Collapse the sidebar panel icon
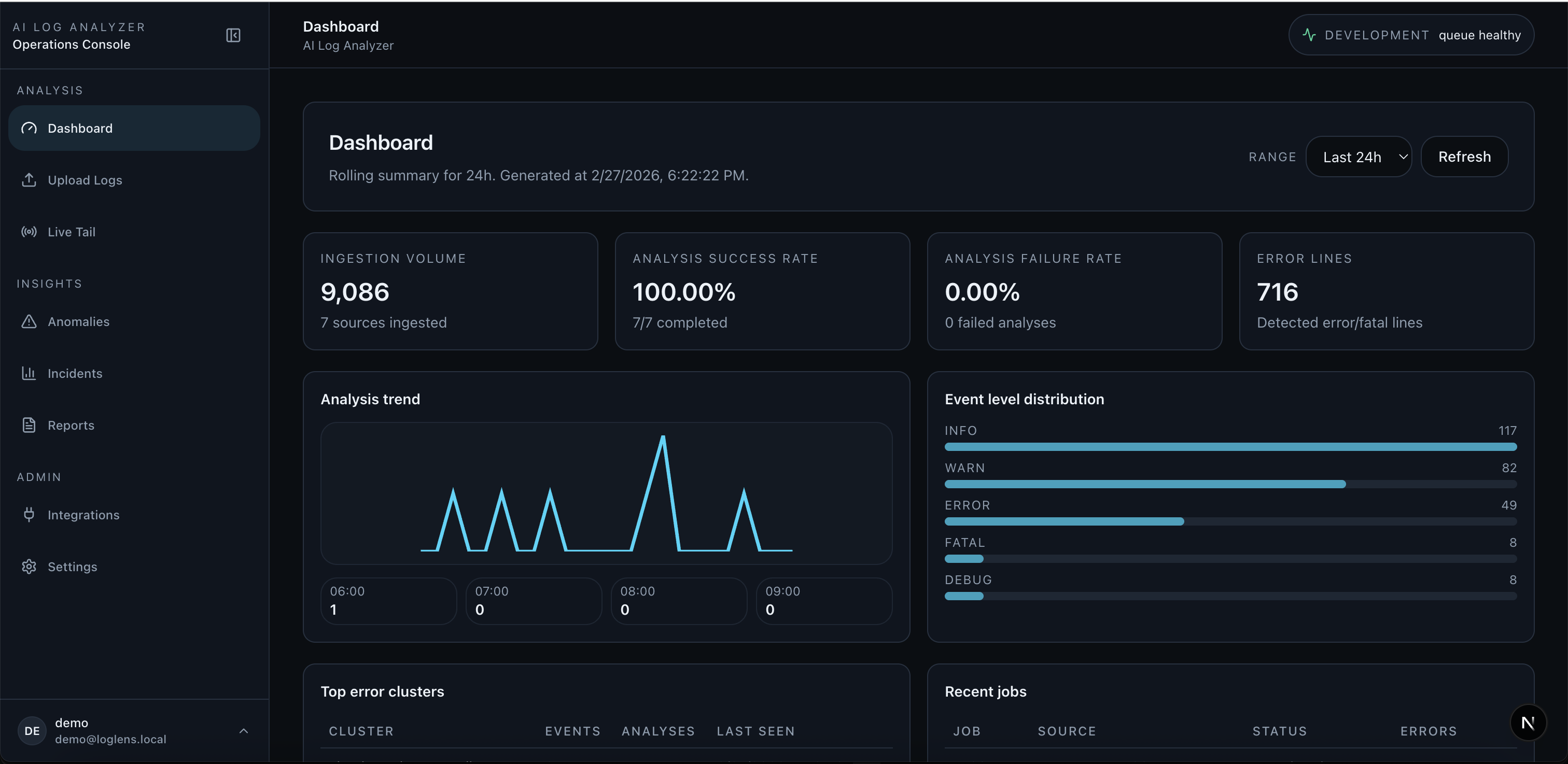This screenshot has height=764, width=1568. (233, 35)
